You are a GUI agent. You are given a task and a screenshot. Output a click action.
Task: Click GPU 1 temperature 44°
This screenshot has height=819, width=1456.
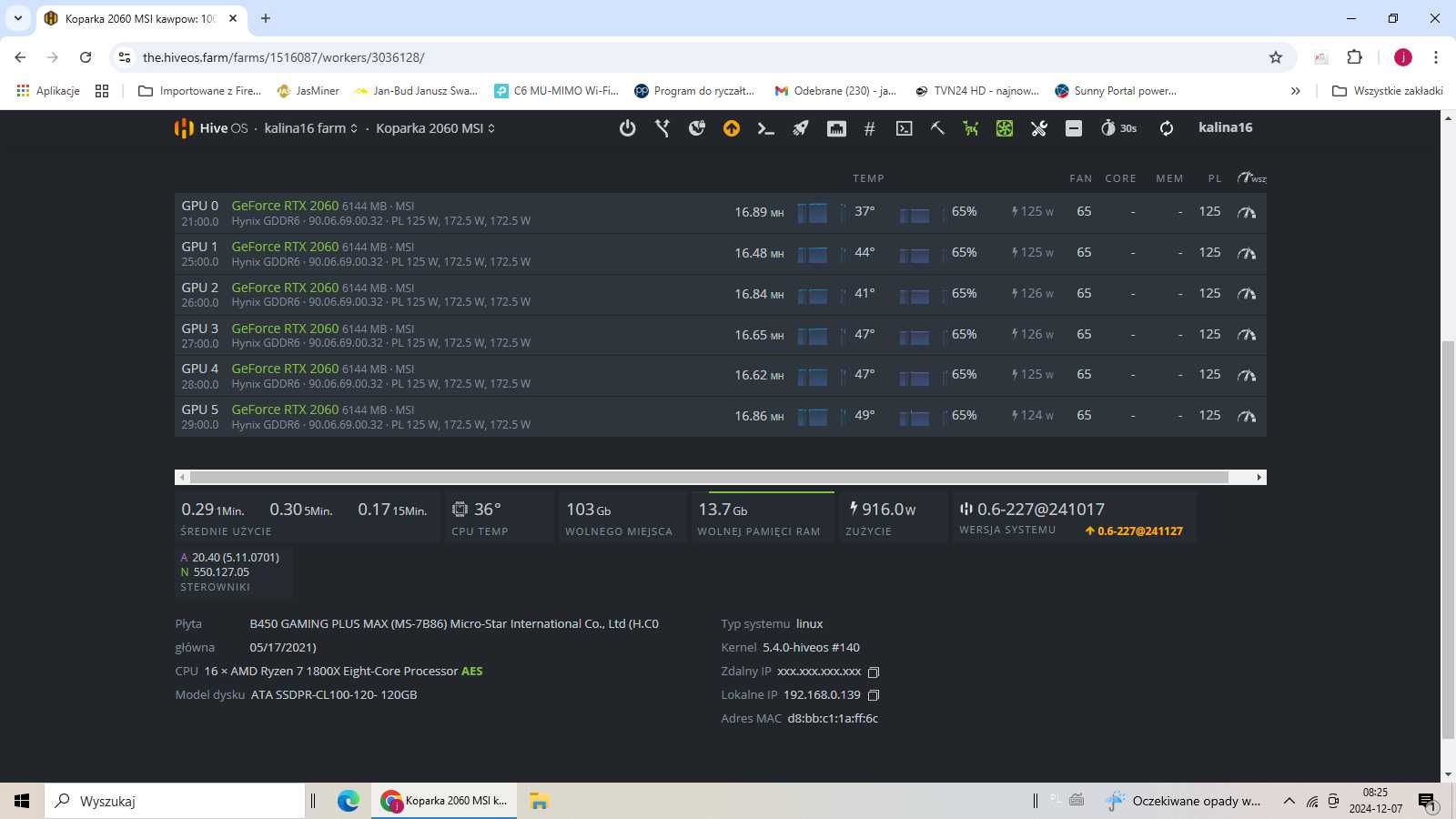(x=864, y=252)
